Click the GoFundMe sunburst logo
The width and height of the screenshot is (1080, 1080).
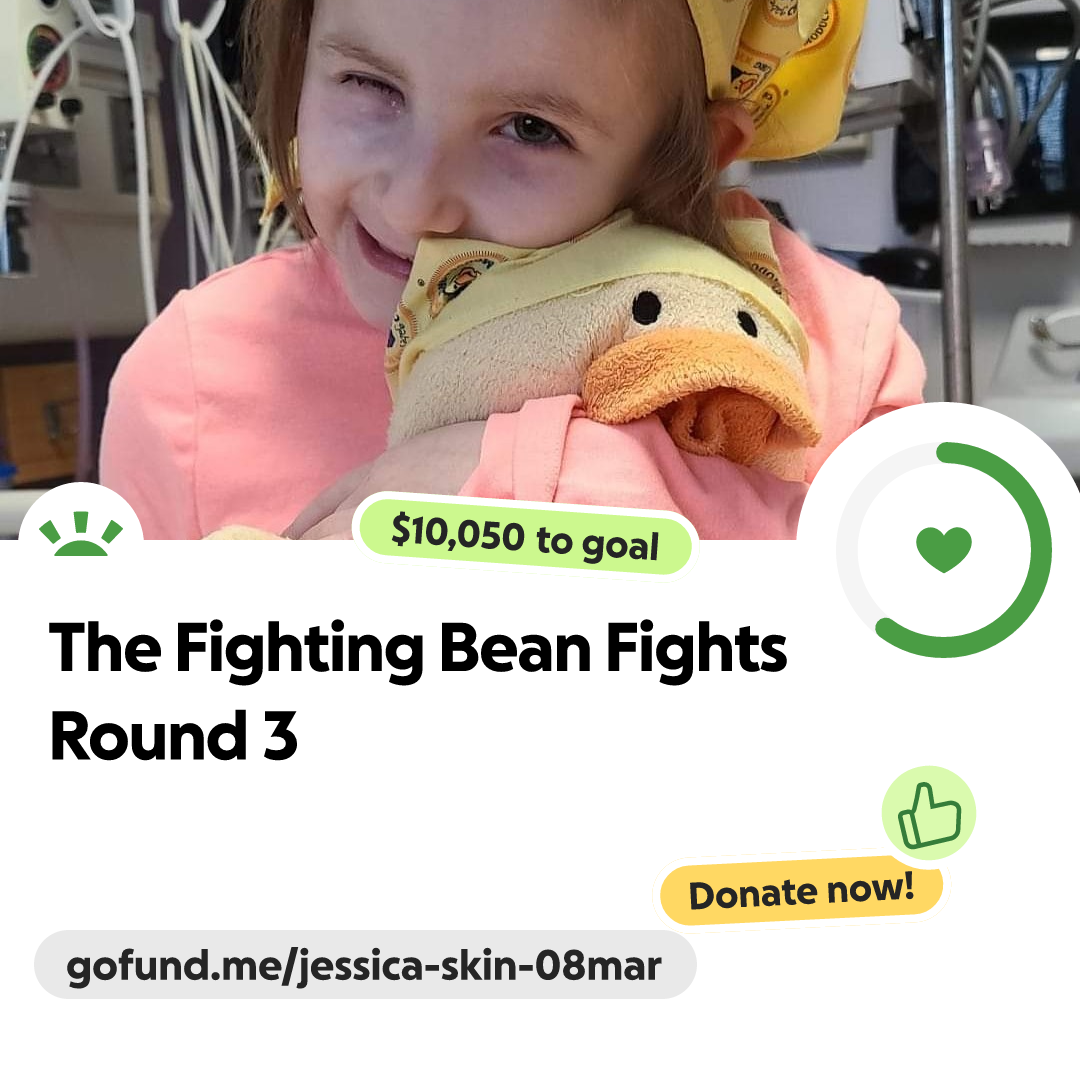(81, 533)
